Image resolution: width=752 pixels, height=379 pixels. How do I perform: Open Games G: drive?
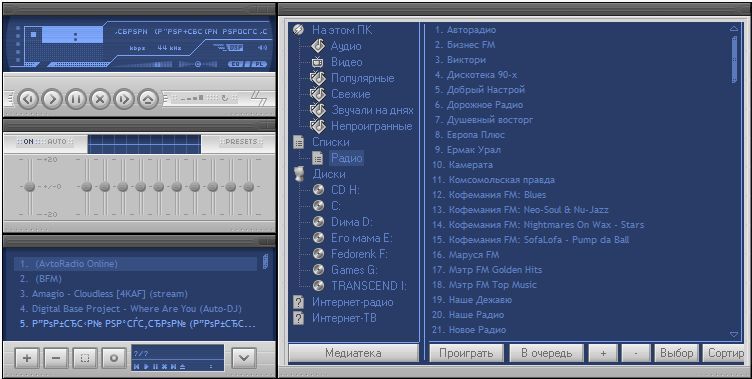pos(354,270)
